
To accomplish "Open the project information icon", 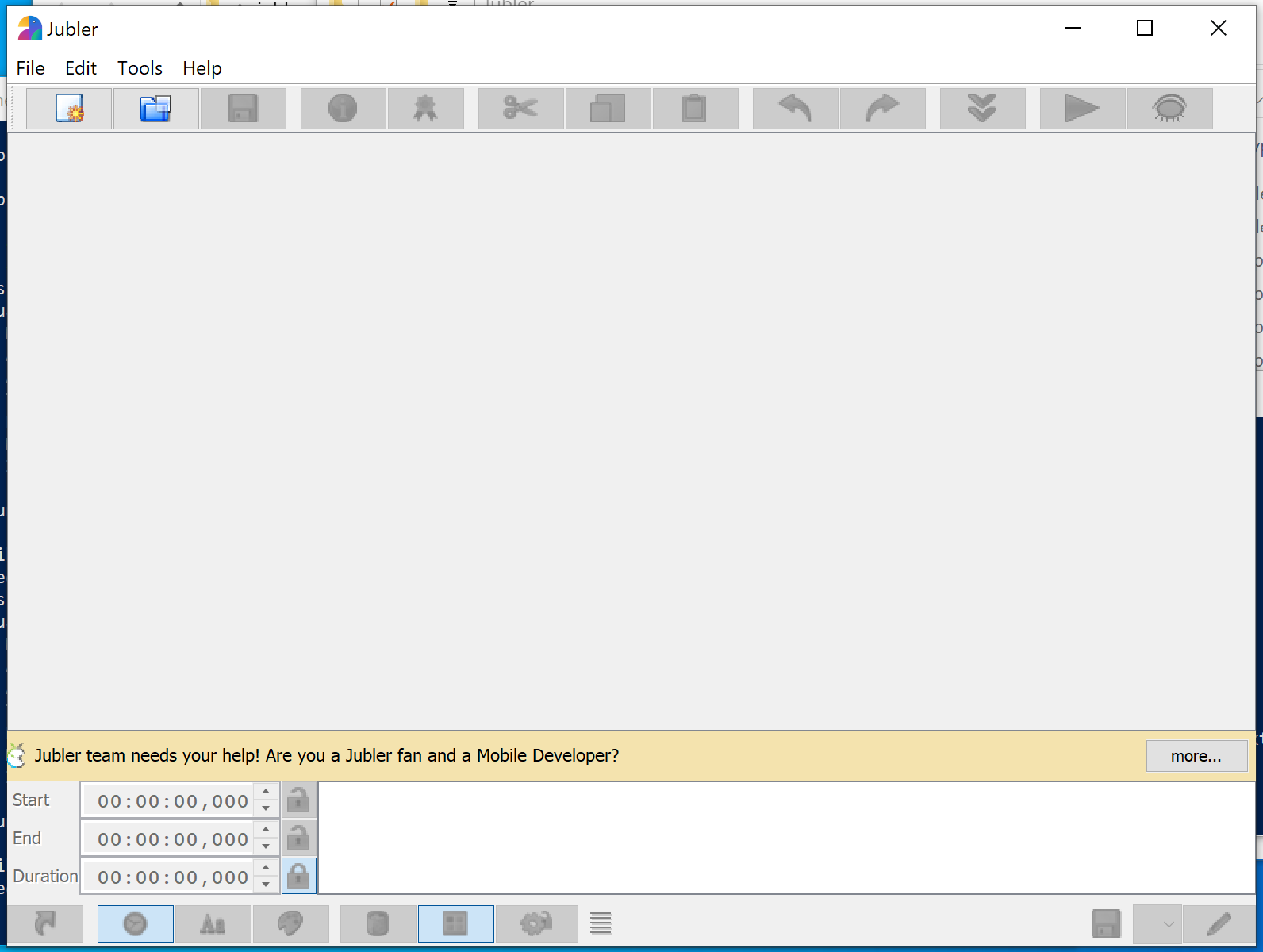I will pyautogui.click(x=343, y=109).
